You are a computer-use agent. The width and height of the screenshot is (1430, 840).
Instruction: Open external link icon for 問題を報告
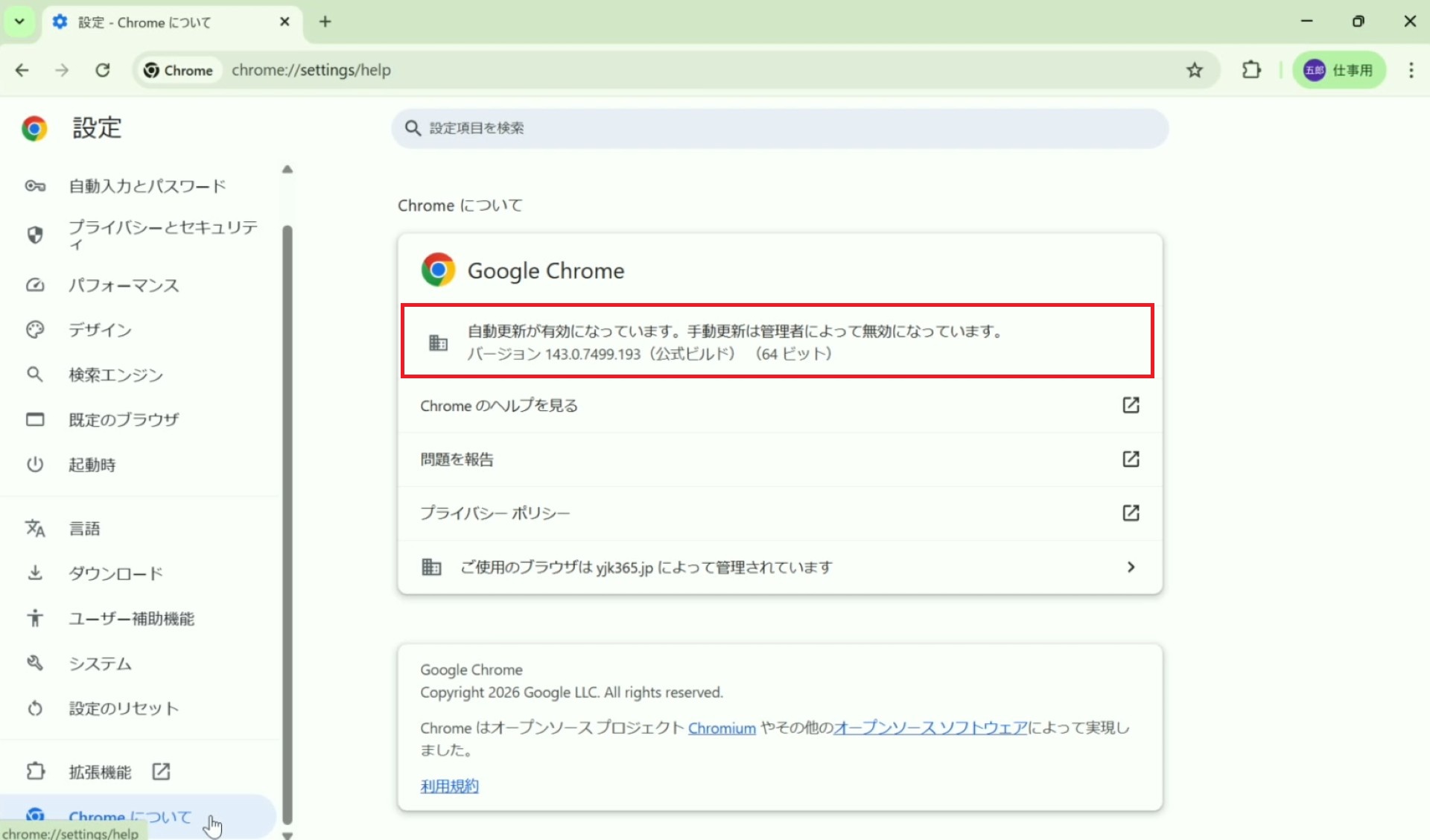click(1131, 459)
